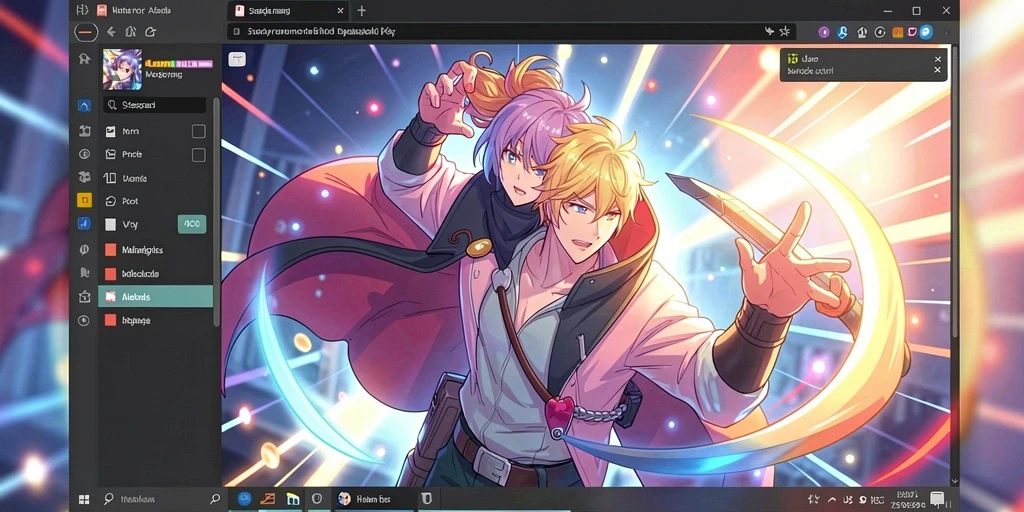Click the blue chart icon in left sidebar
Viewport: 1024px width, 512px height.
(84, 223)
